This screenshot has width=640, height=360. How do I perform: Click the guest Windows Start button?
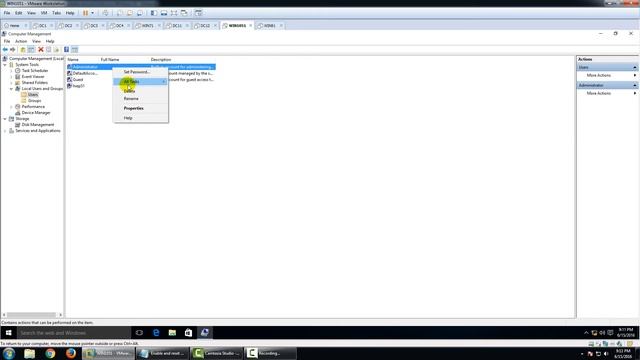coord(8,333)
